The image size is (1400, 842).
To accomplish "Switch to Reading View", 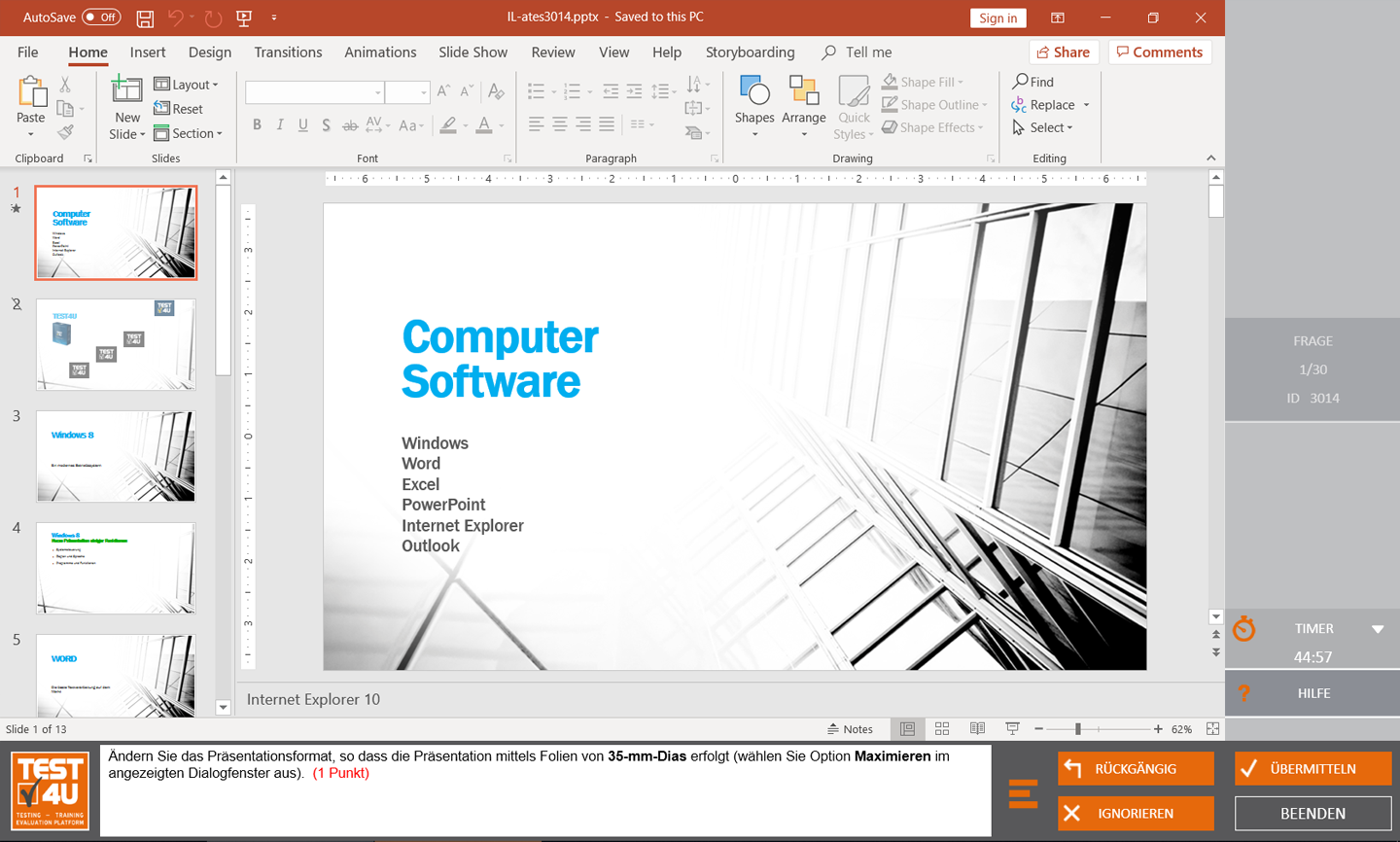I will [977, 729].
